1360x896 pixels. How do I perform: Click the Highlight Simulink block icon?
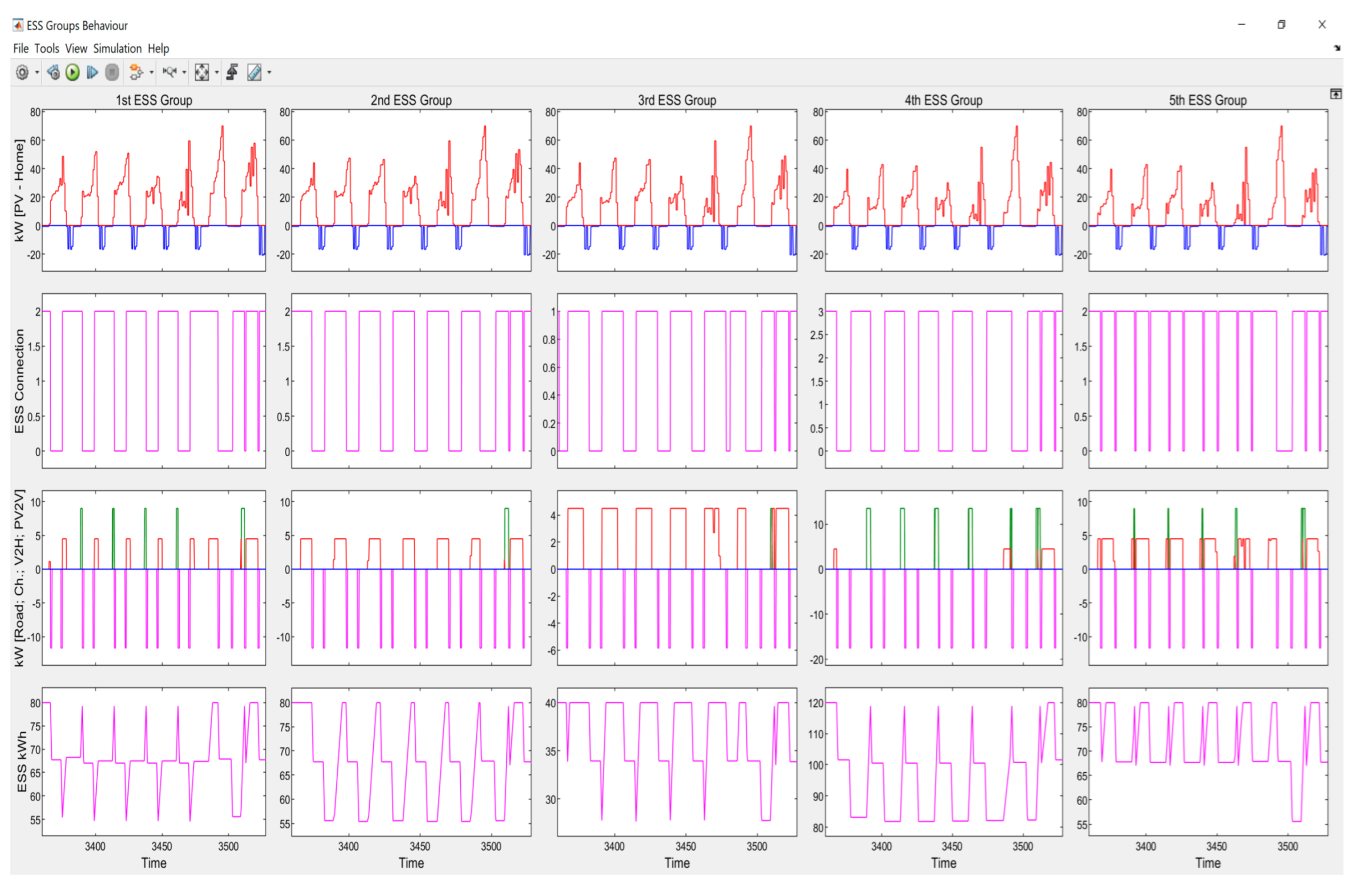click(136, 73)
